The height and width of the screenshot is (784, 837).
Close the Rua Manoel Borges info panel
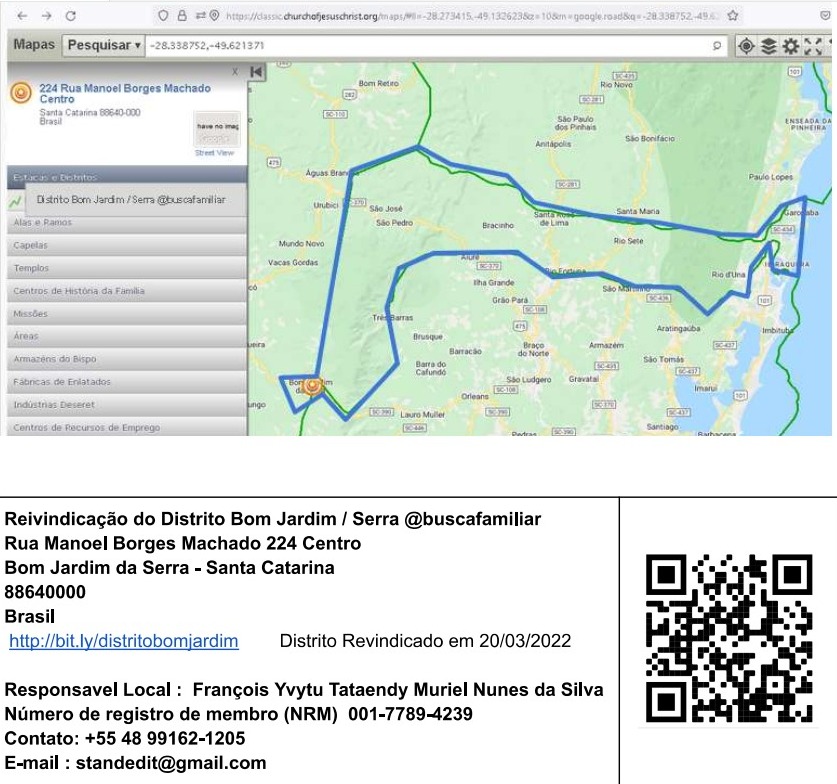(235, 71)
